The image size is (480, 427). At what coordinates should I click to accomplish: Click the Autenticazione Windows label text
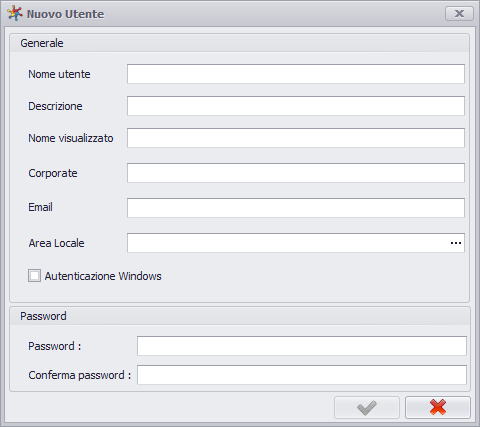[103, 276]
